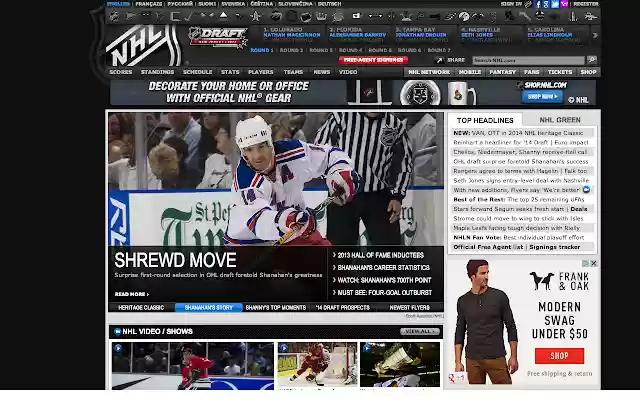The height and width of the screenshot is (400, 640).
Task: Open News menu
Action: coord(322,72)
